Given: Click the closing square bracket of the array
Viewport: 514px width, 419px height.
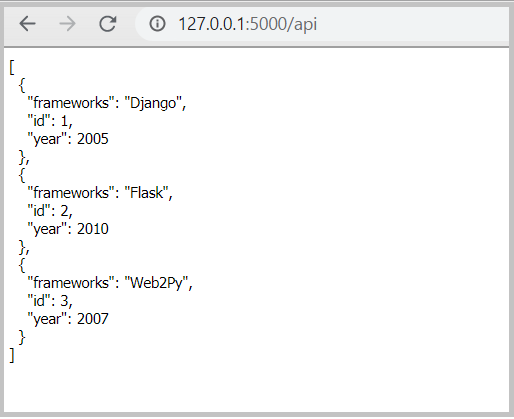Looking at the screenshot, I should click(x=12, y=355).
